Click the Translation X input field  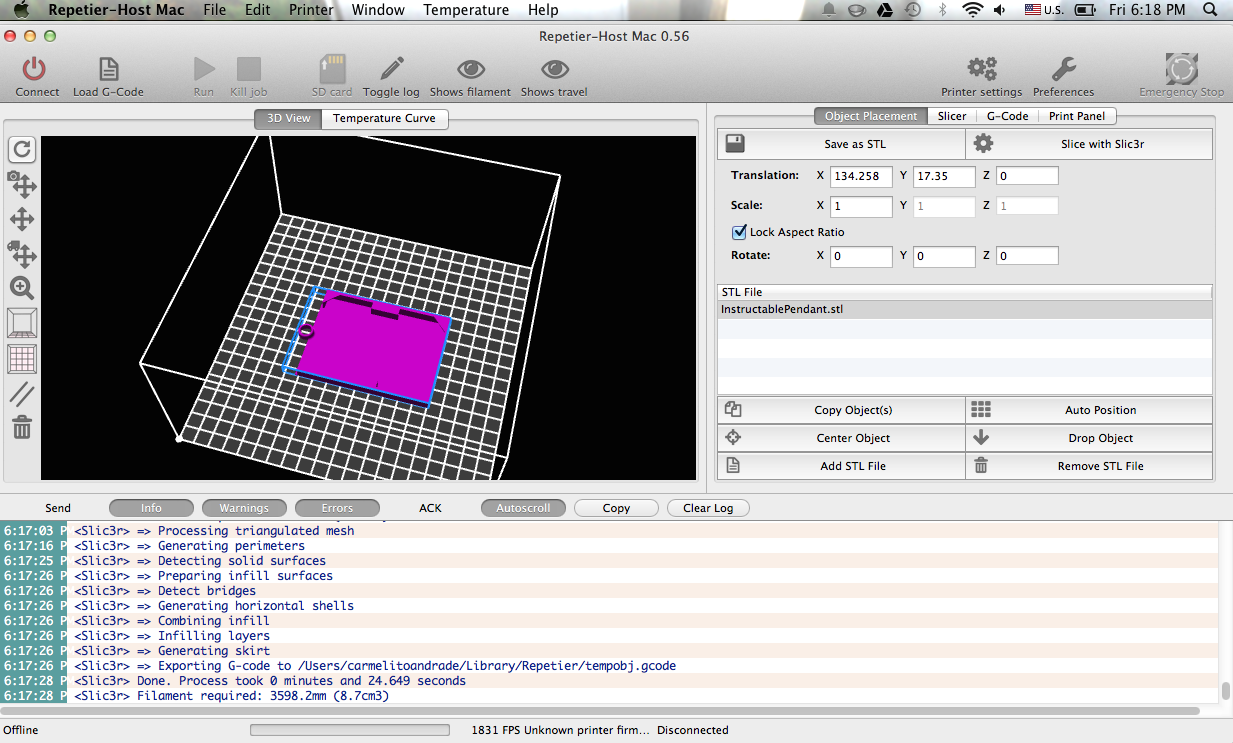[x=861, y=176]
